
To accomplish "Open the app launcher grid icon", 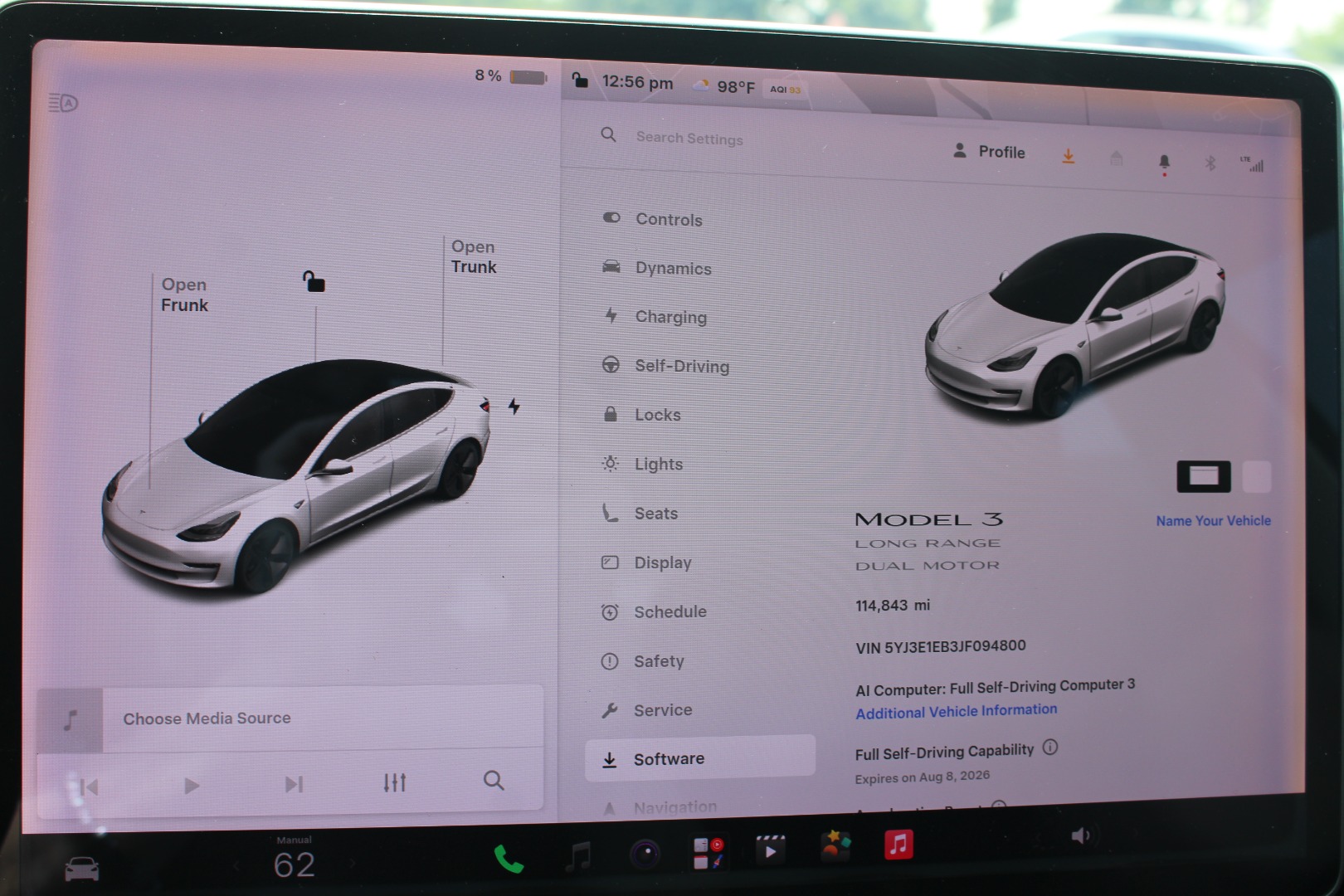I will 708,852.
